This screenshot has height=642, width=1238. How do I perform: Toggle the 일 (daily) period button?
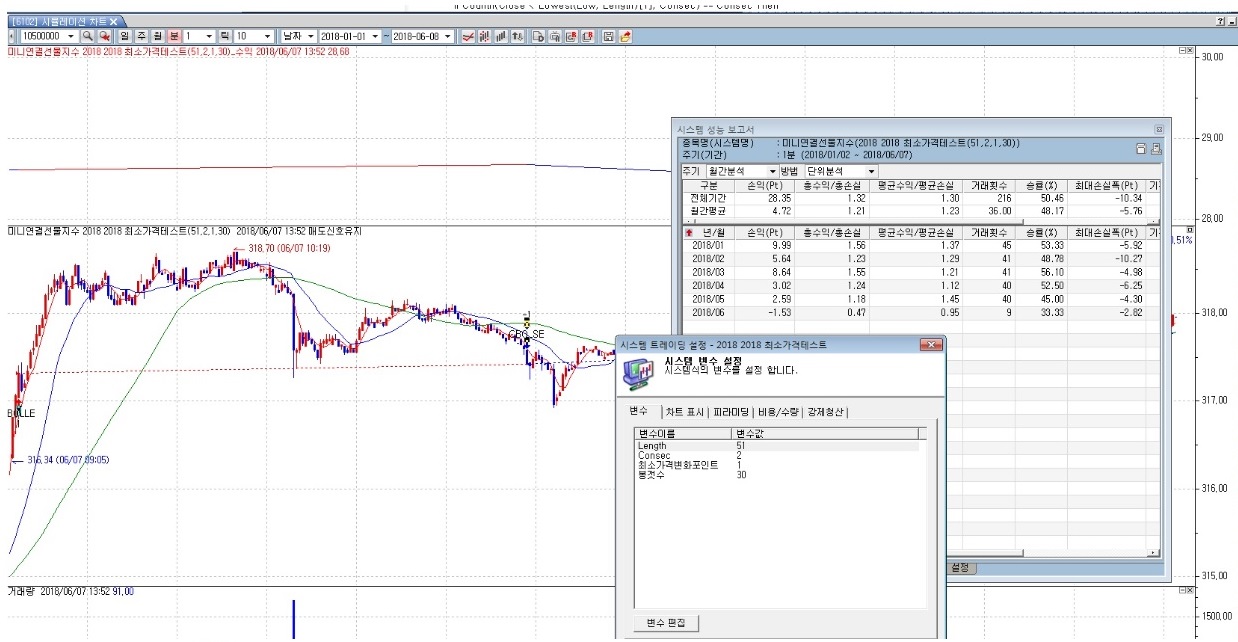click(126, 36)
